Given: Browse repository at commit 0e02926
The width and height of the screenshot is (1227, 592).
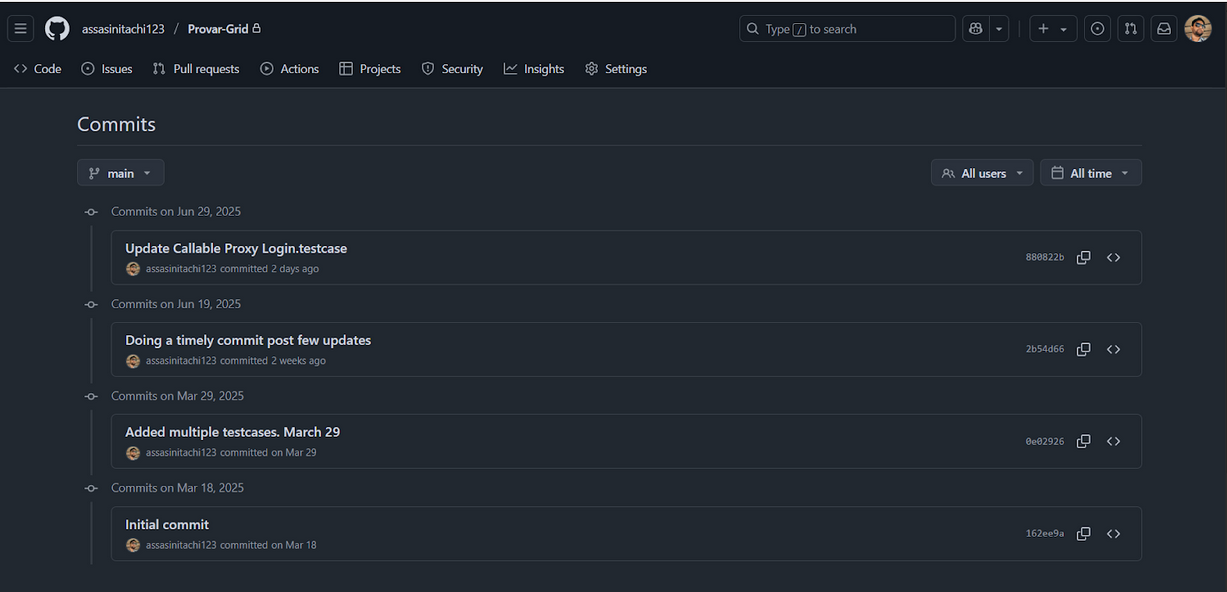Looking at the screenshot, I should point(1113,442).
